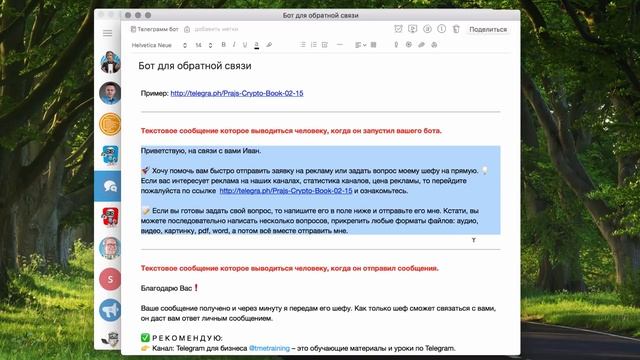The height and width of the screenshot is (360, 640).
Task: Click the note title Бот для обратной связи
Action: click(x=195, y=66)
